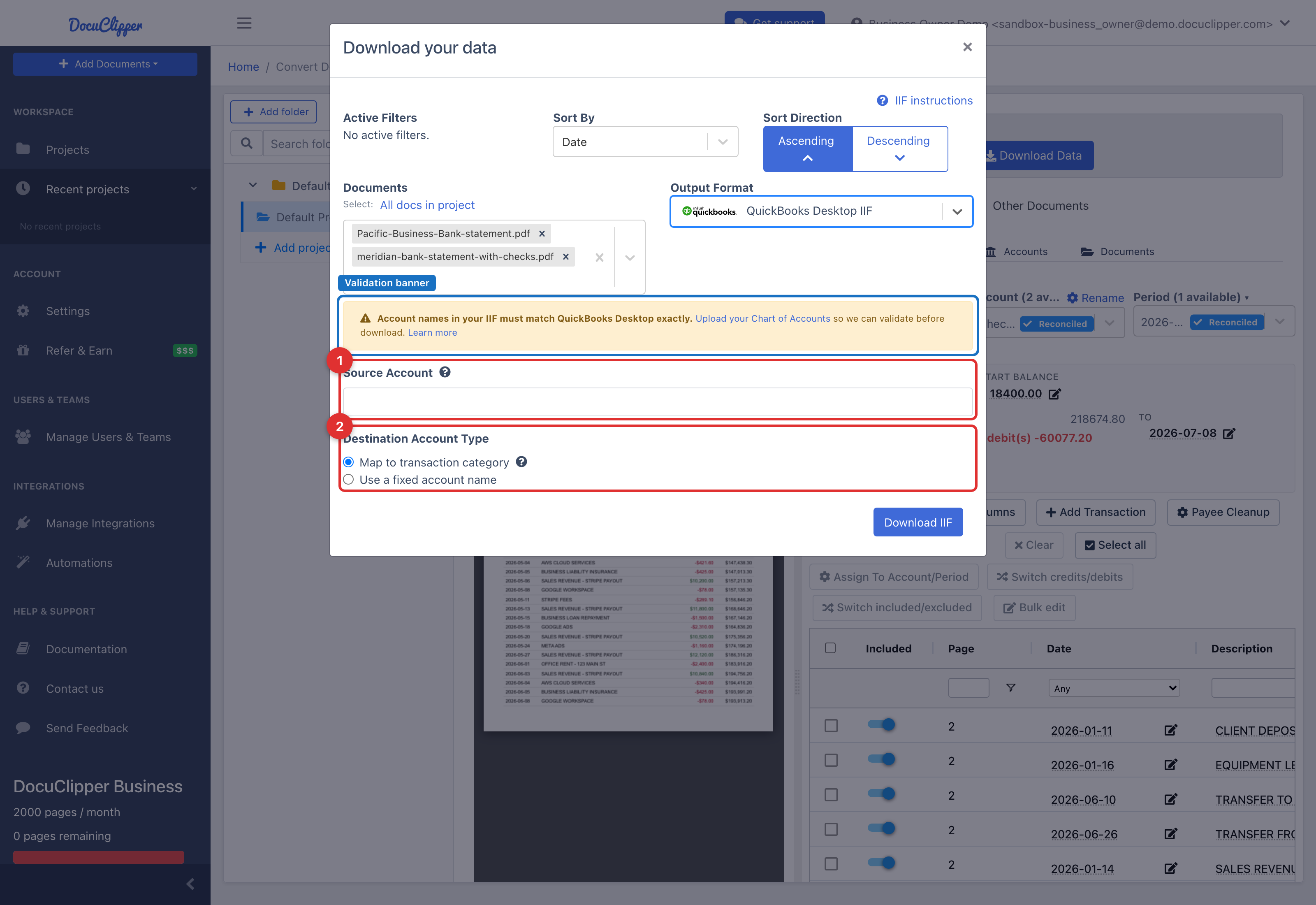
Task: Click Payee Cleanup button
Action: (1223, 512)
